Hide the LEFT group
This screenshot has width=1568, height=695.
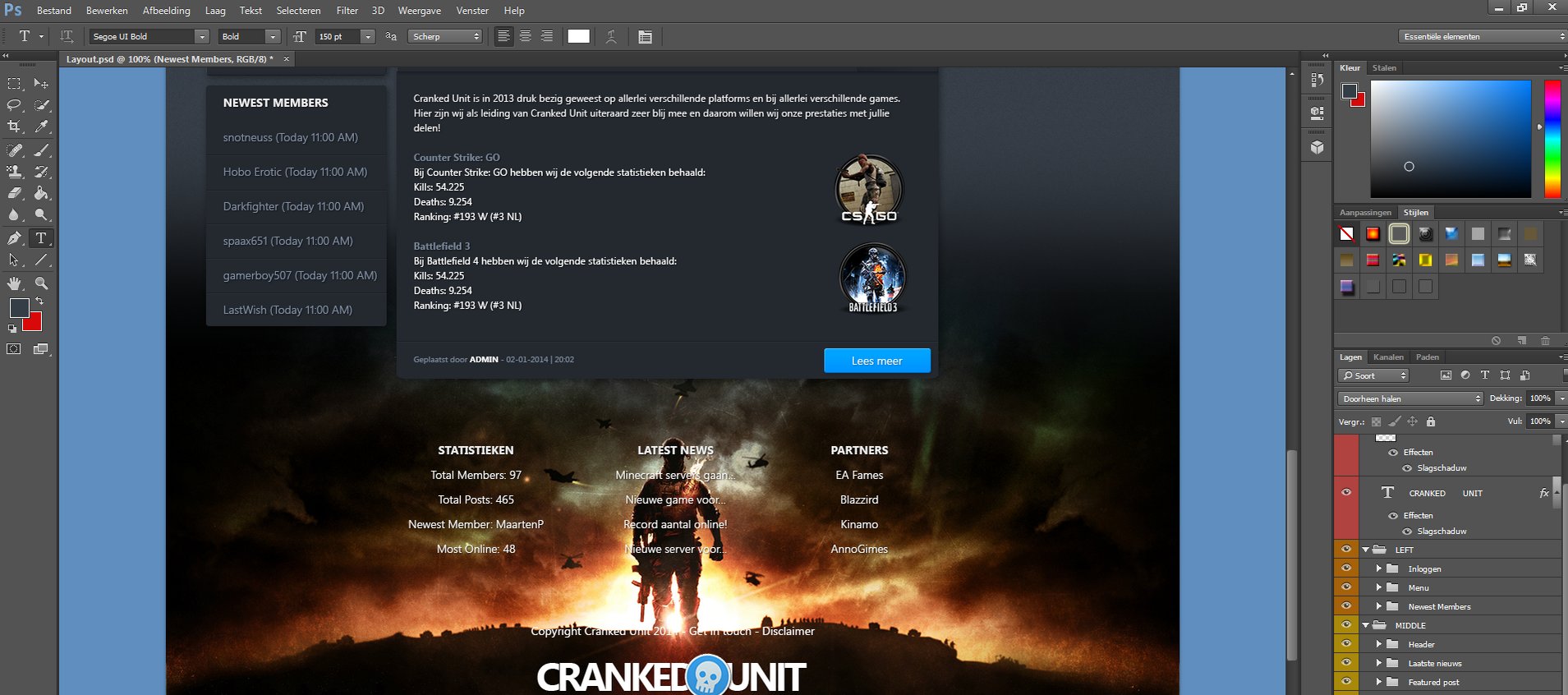coord(1346,549)
